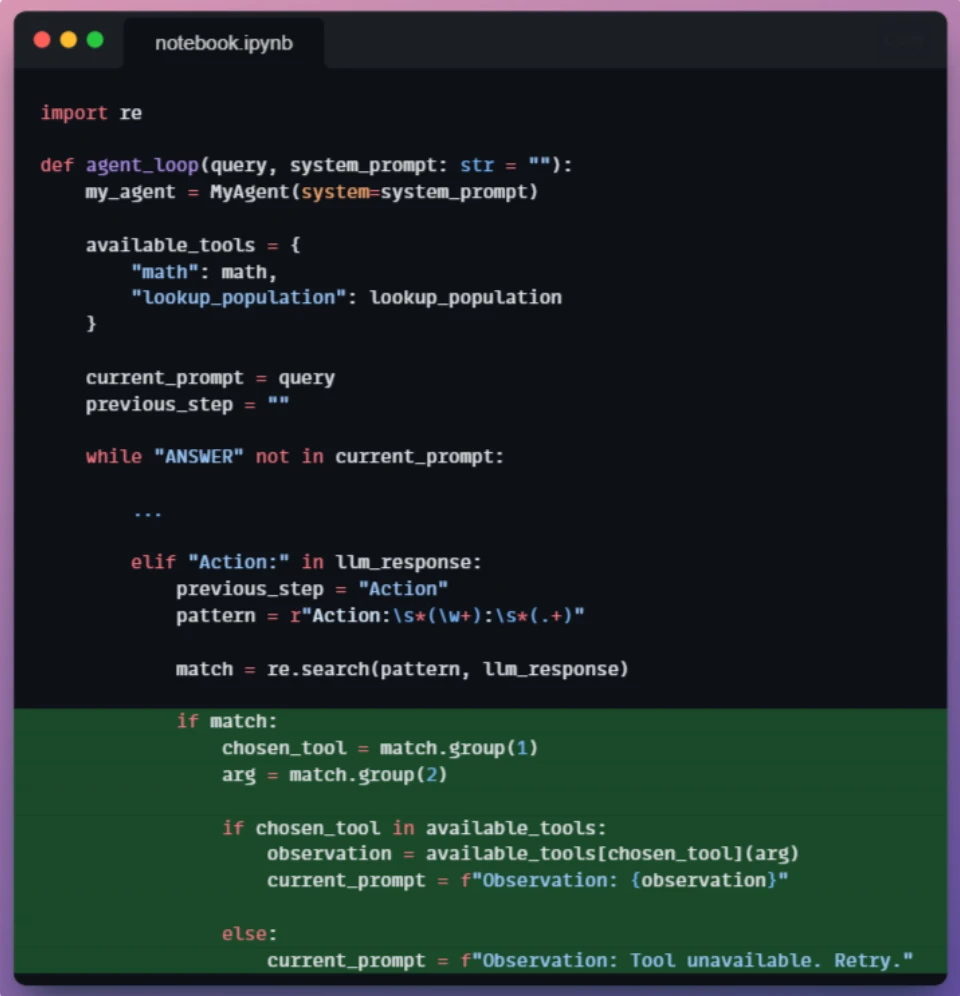Click match.group(2) in the arg assignment
960x996 pixels.
[x=368, y=775]
